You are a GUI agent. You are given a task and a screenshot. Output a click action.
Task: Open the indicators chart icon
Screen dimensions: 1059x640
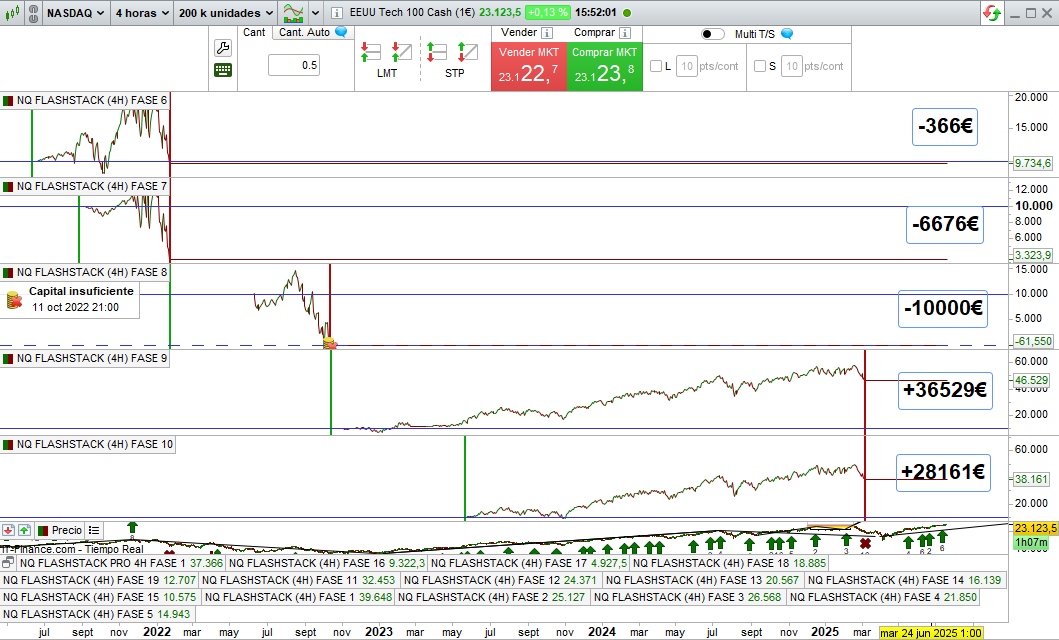tap(294, 13)
